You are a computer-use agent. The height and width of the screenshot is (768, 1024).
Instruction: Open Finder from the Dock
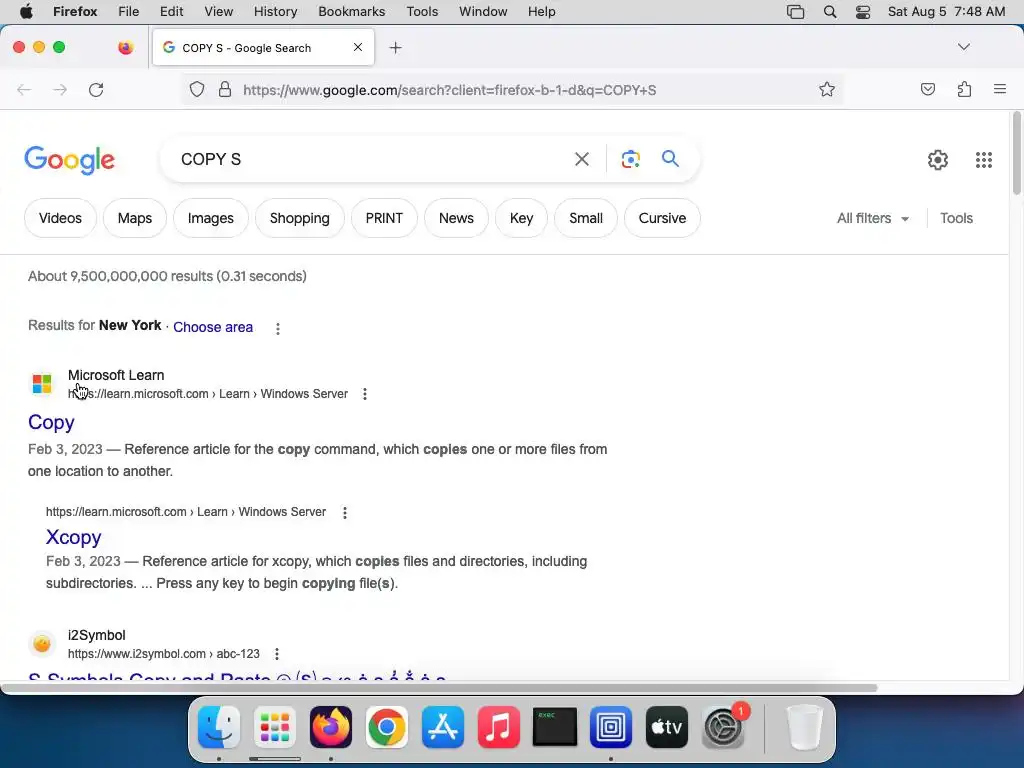click(219, 727)
